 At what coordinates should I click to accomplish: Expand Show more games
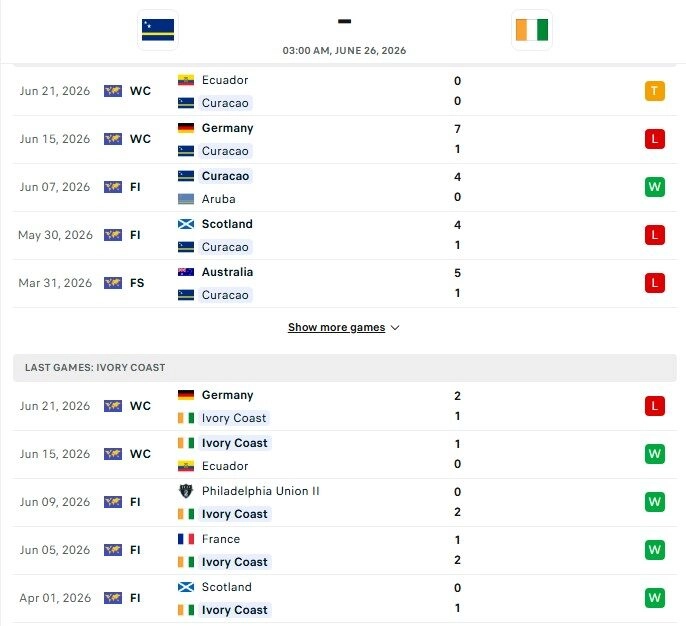[x=336, y=327]
